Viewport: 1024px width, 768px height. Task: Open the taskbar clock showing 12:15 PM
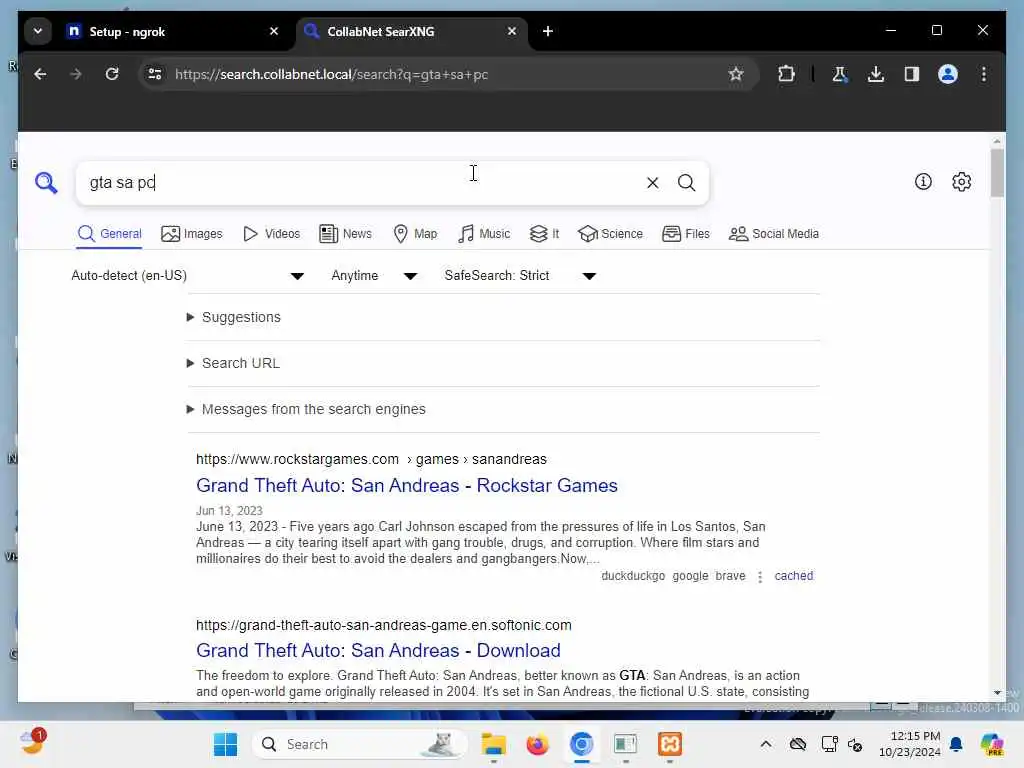pos(910,744)
